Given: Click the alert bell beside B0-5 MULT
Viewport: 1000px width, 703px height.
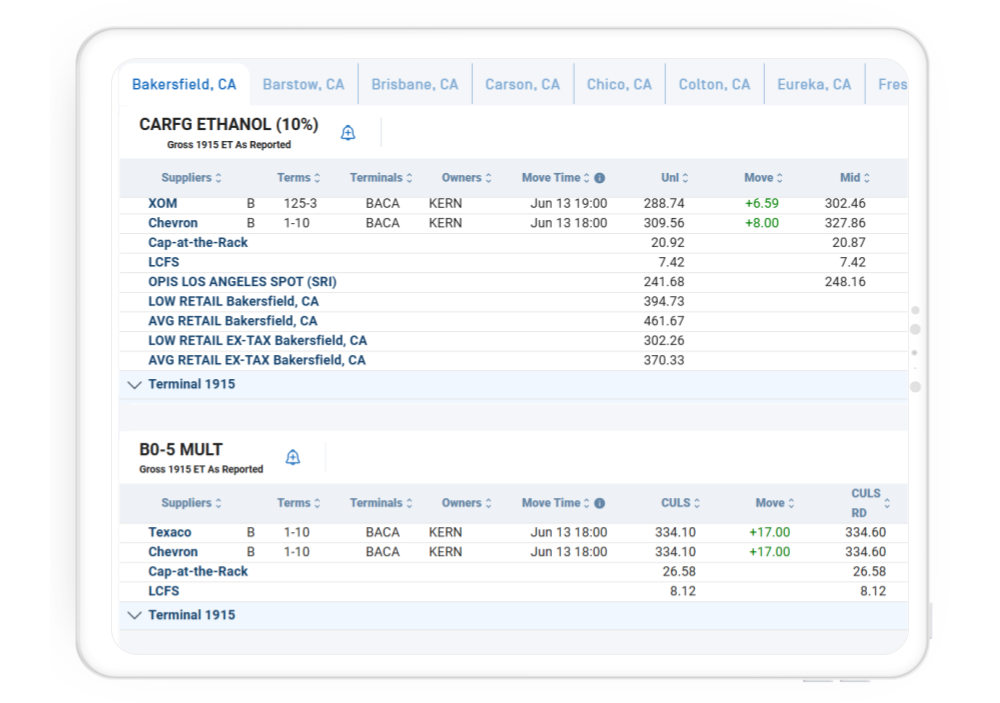Looking at the screenshot, I should pos(293,458).
